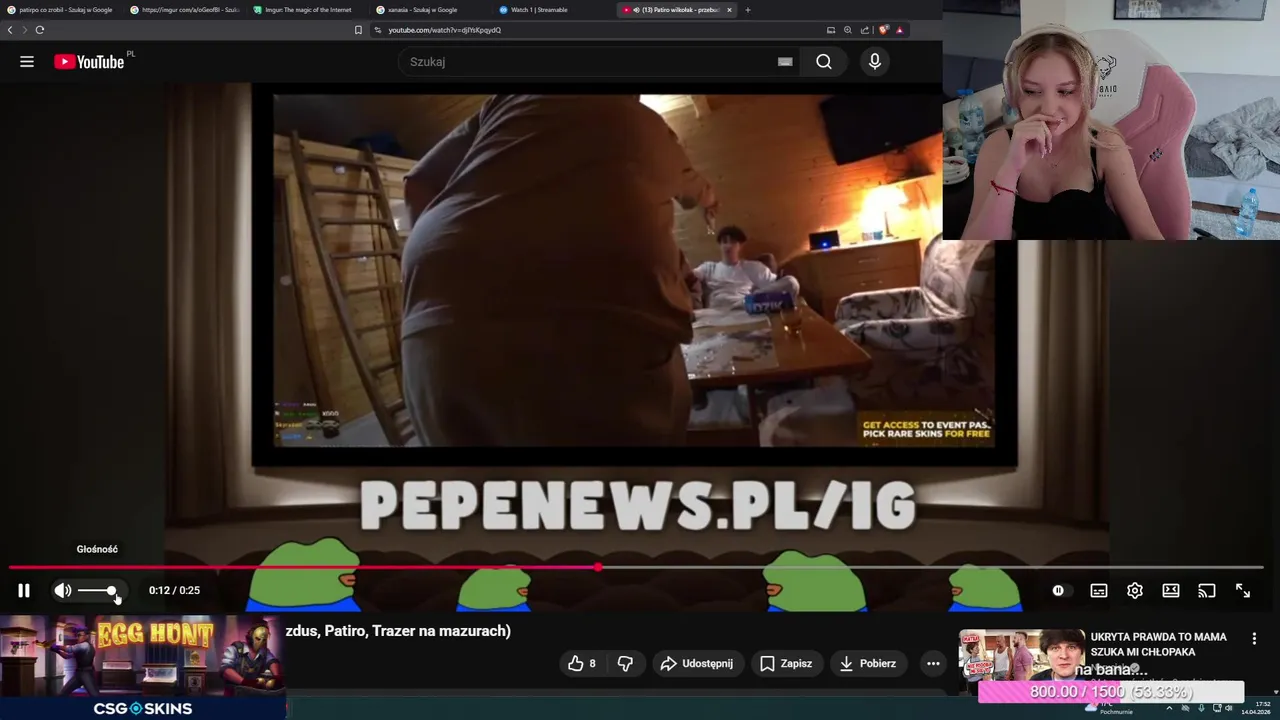
Task: Go forward with the browser forward arrow
Action: click(x=25, y=30)
